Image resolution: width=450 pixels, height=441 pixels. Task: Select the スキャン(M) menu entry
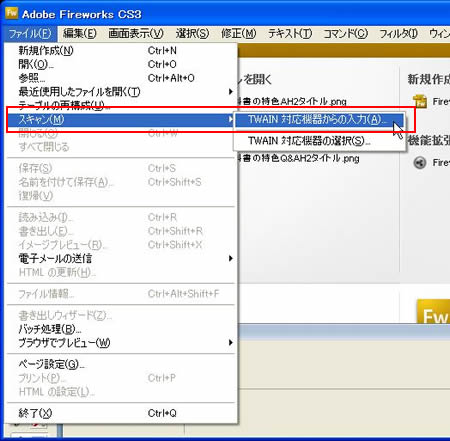tap(121, 119)
